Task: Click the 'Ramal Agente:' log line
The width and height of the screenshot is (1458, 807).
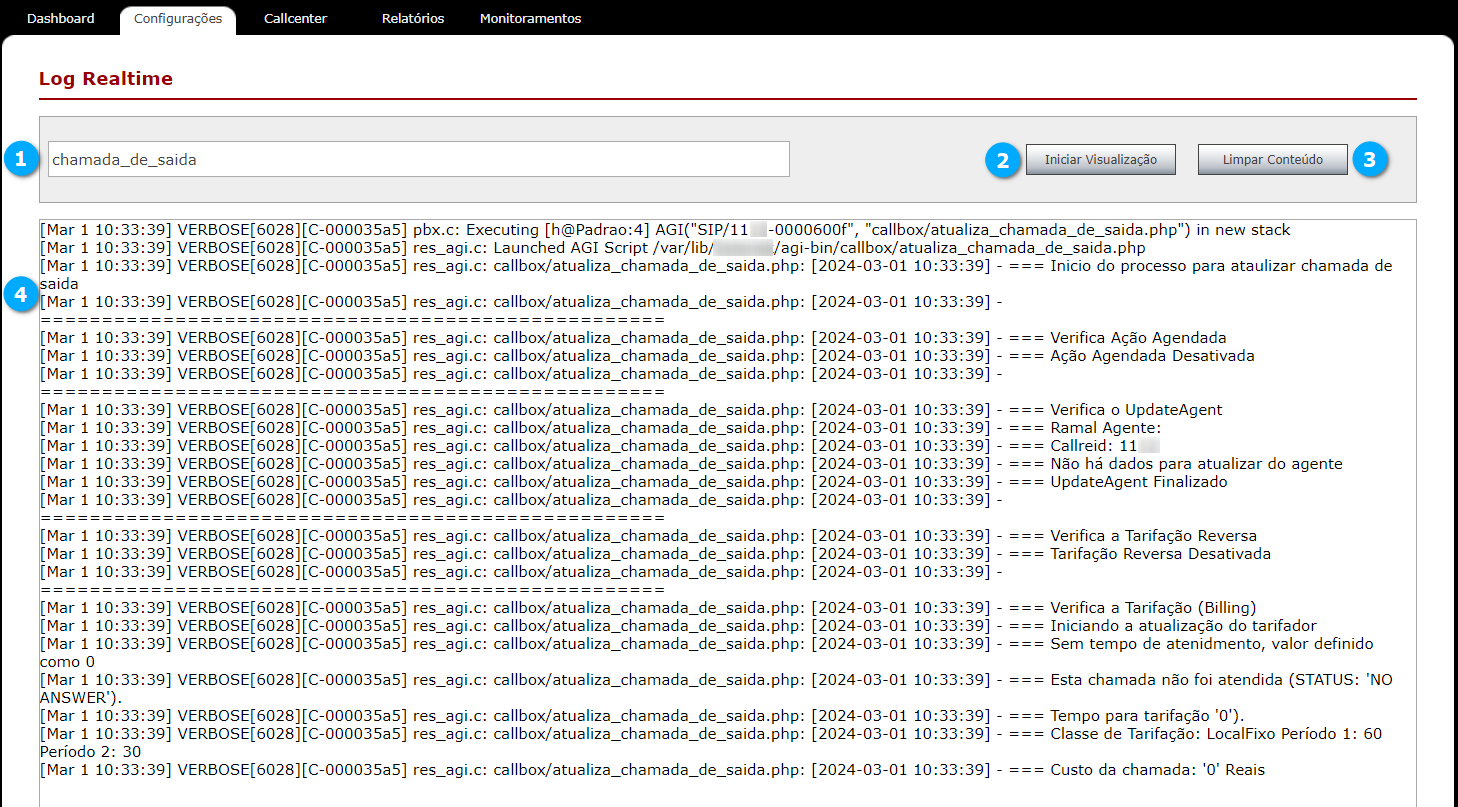Action: (x=601, y=428)
